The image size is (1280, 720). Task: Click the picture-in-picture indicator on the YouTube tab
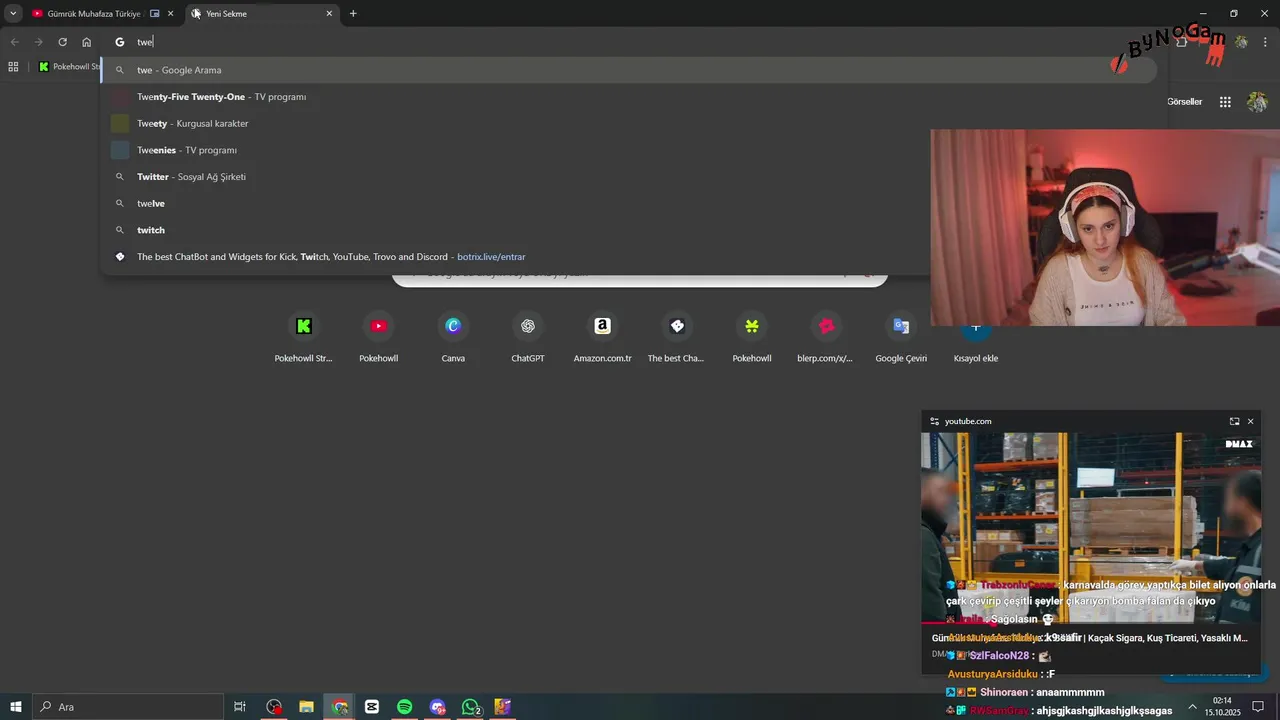coord(154,14)
